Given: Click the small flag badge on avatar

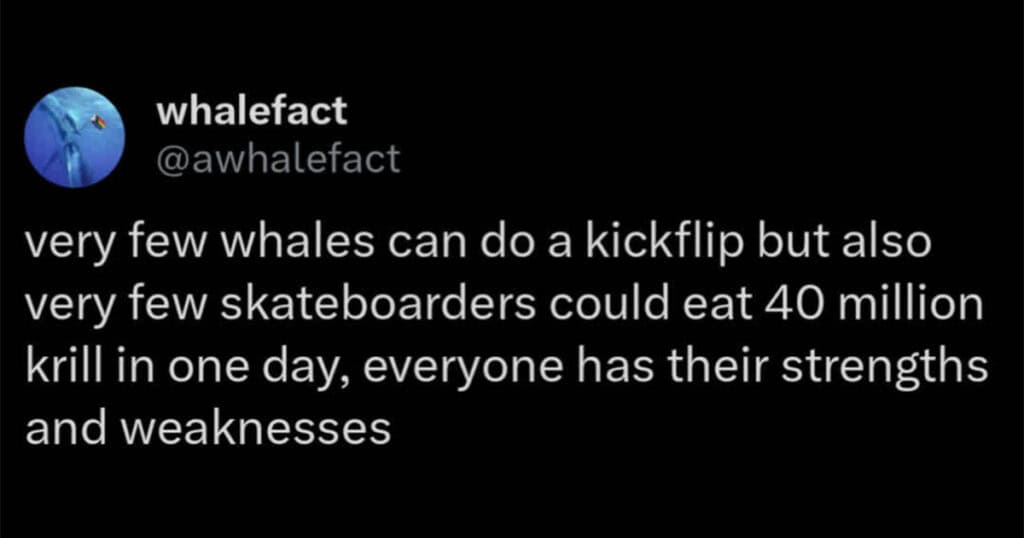Looking at the screenshot, I should (x=99, y=121).
